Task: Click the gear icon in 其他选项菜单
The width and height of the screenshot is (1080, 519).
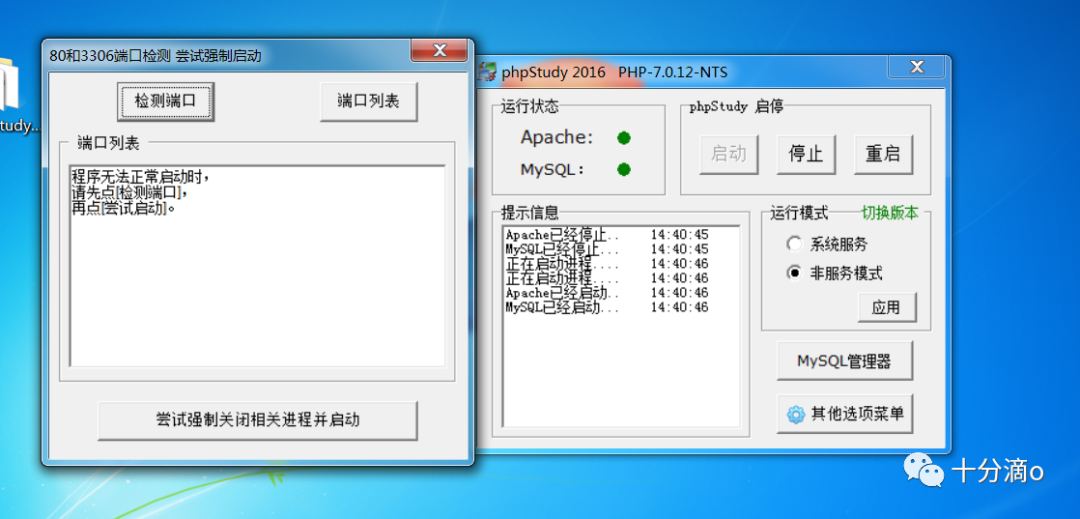Action: point(796,414)
